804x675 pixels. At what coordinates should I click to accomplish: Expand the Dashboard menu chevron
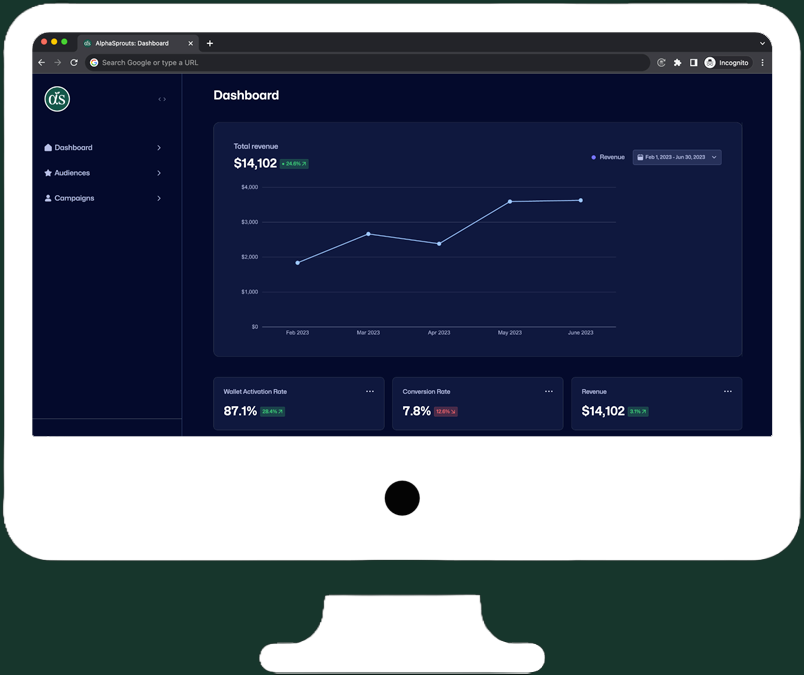click(159, 148)
